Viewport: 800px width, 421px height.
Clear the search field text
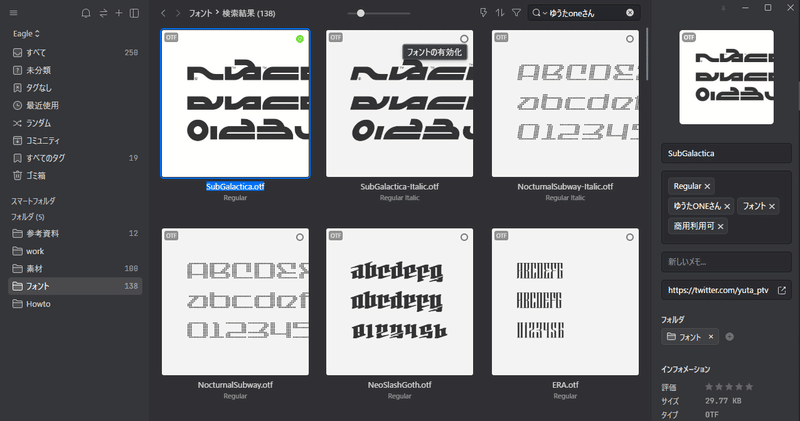point(630,13)
